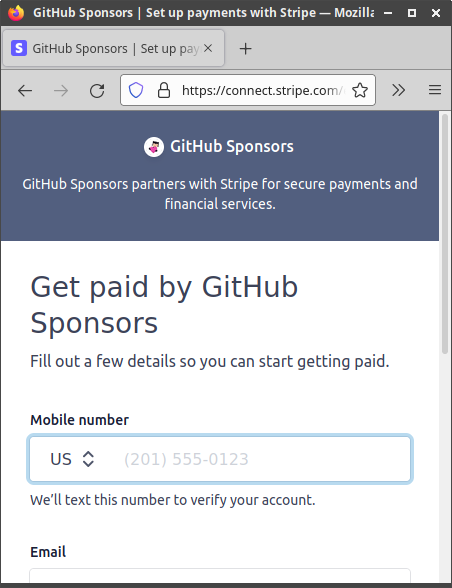Go back to previous page

(x=25, y=90)
